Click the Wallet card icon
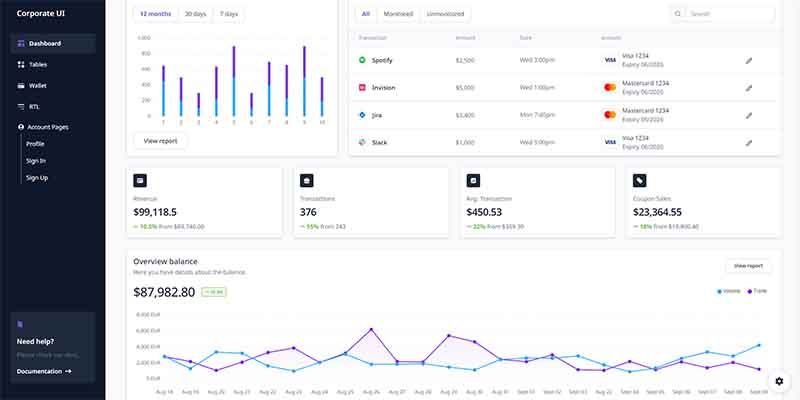Image resolution: width=800 pixels, height=400 pixels. (21, 86)
